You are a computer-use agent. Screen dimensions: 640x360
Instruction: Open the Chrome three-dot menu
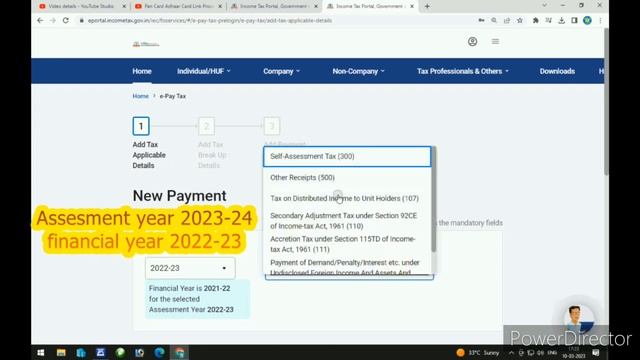[600, 20]
